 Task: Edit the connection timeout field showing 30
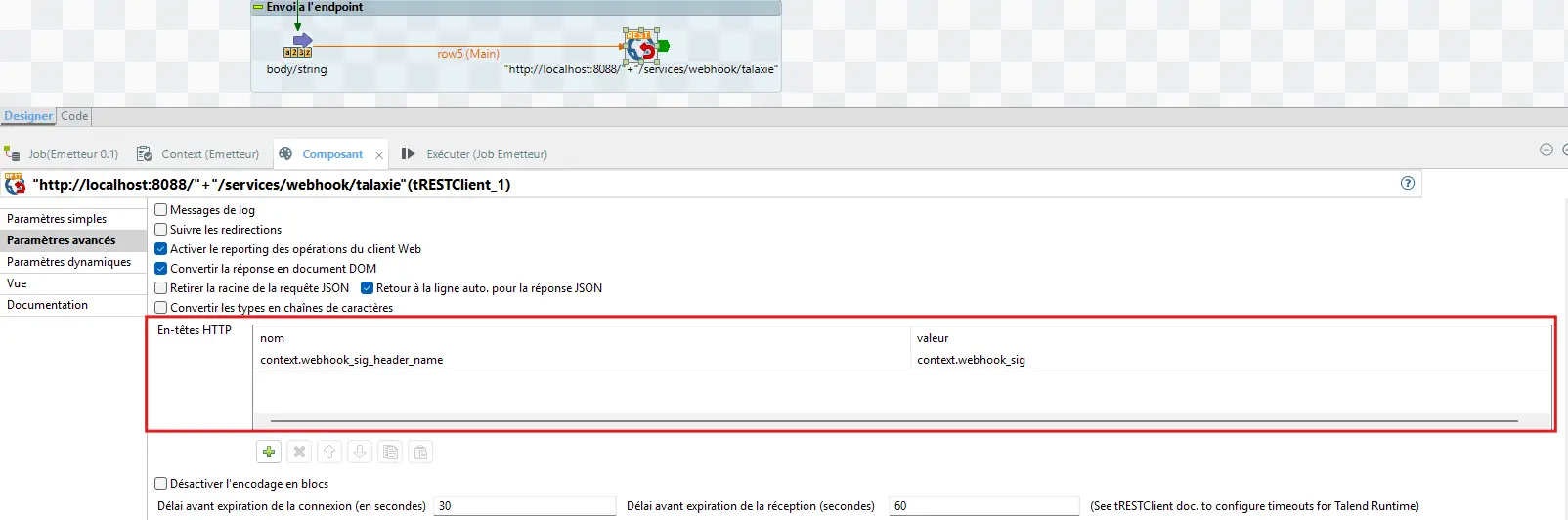tap(525, 506)
